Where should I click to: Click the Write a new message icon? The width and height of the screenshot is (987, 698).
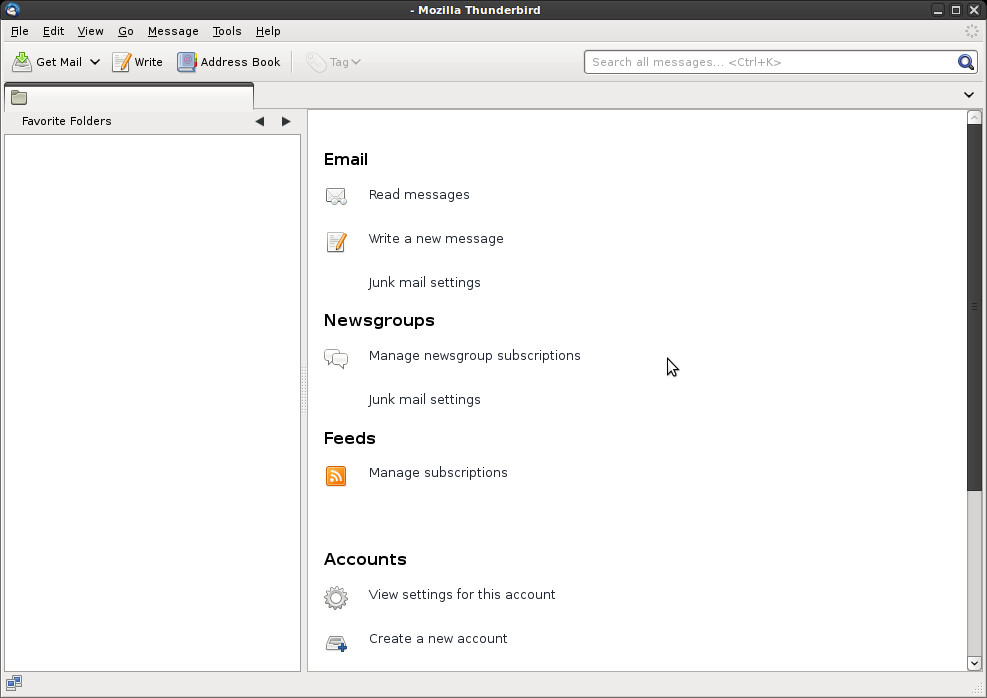click(336, 242)
